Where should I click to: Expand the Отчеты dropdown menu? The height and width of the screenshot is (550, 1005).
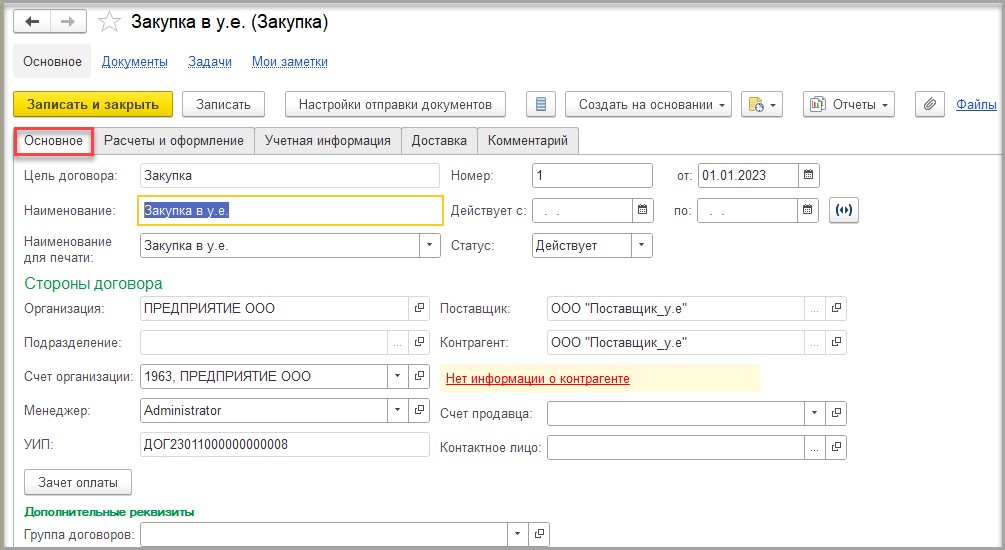pos(849,104)
